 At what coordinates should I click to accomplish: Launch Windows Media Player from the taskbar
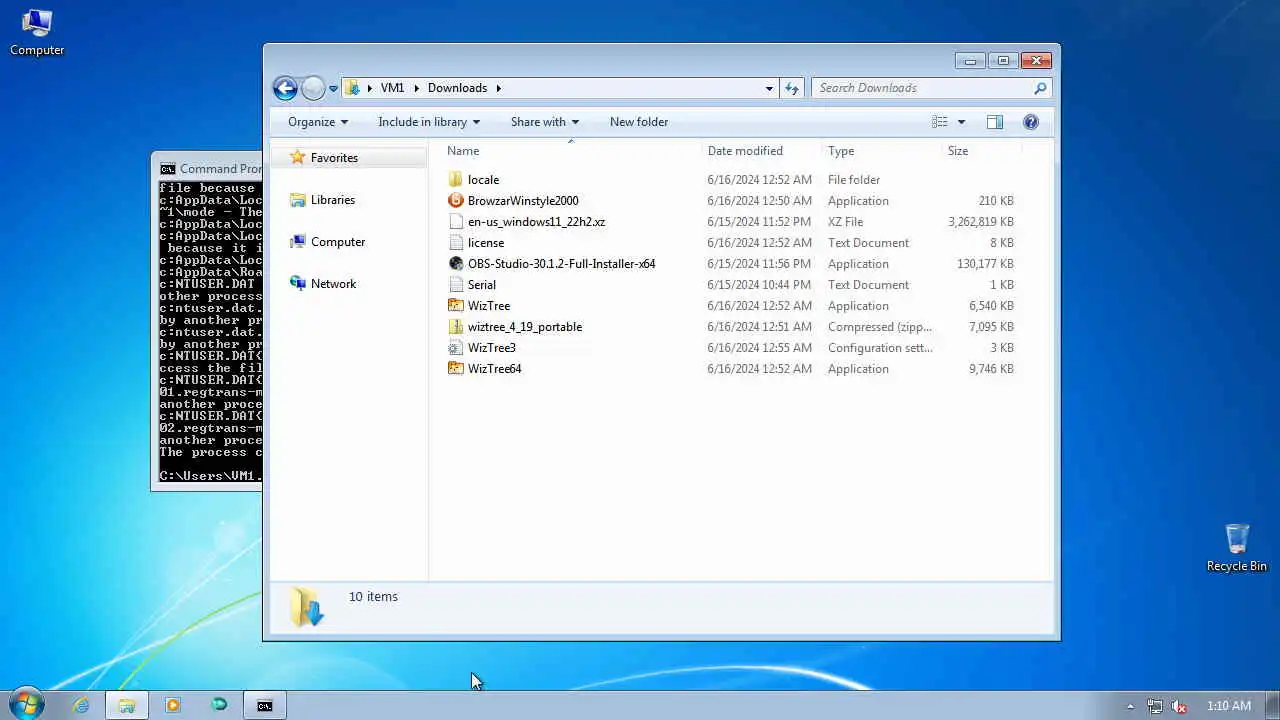(173, 705)
